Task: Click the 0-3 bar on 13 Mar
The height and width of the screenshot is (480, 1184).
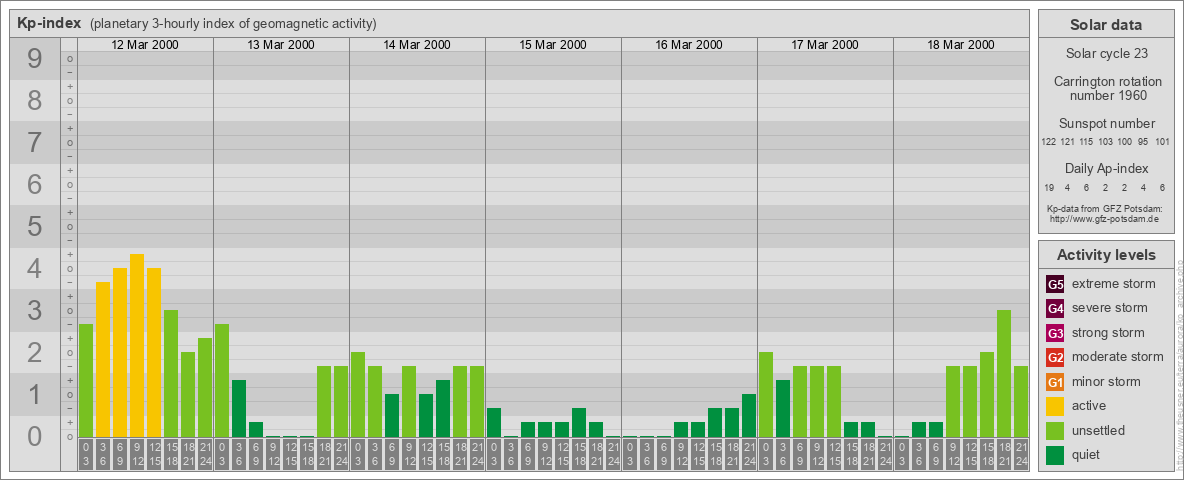Action: [222, 380]
